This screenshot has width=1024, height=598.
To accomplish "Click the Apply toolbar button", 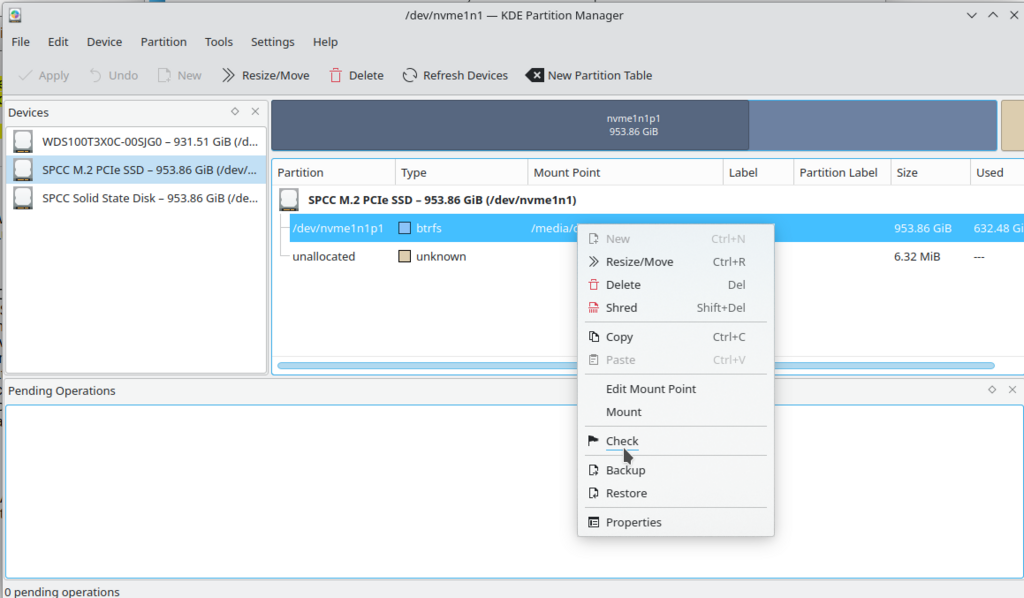I will tap(44, 75).
